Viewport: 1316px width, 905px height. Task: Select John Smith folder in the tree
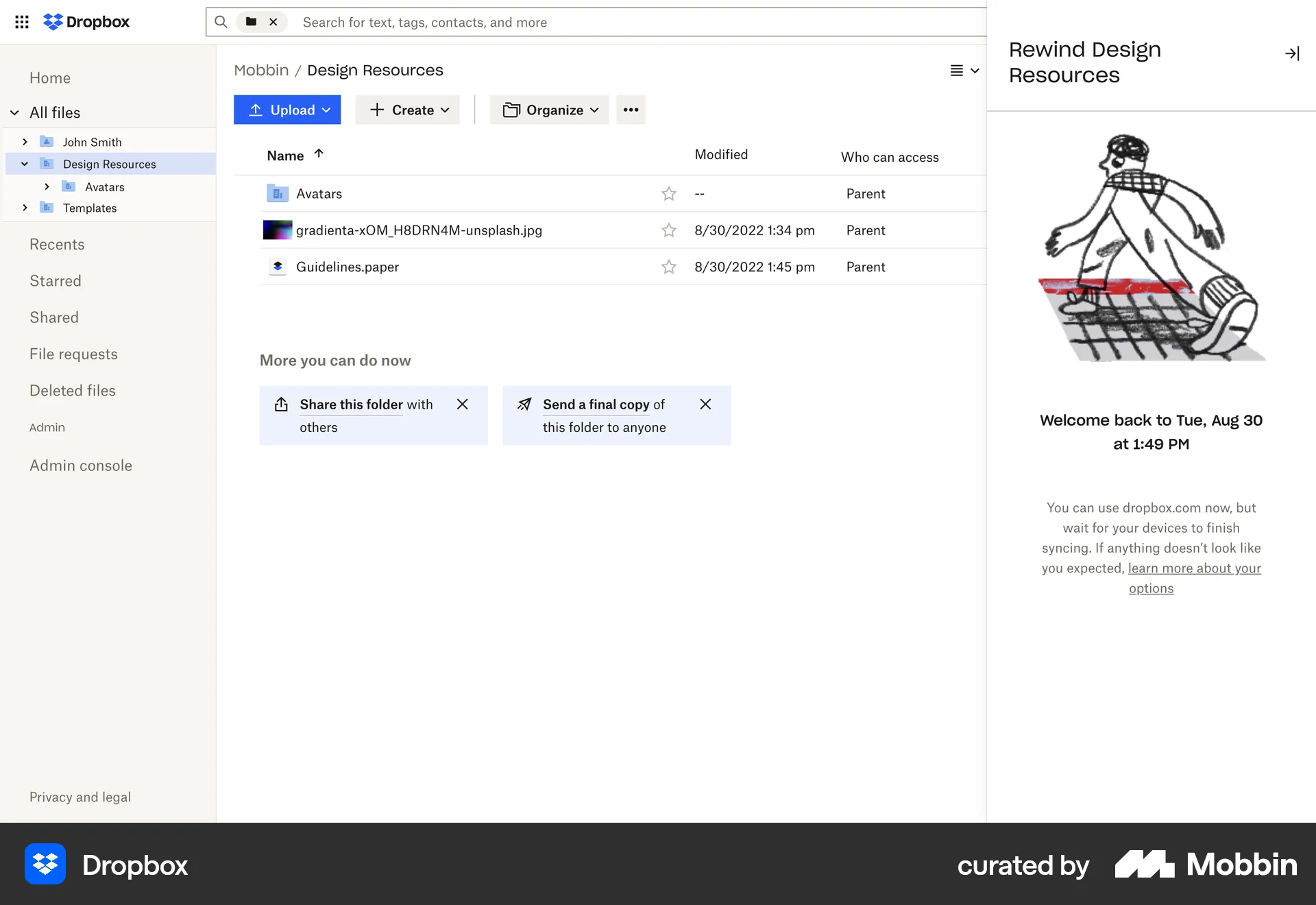(x=93, y=142)
